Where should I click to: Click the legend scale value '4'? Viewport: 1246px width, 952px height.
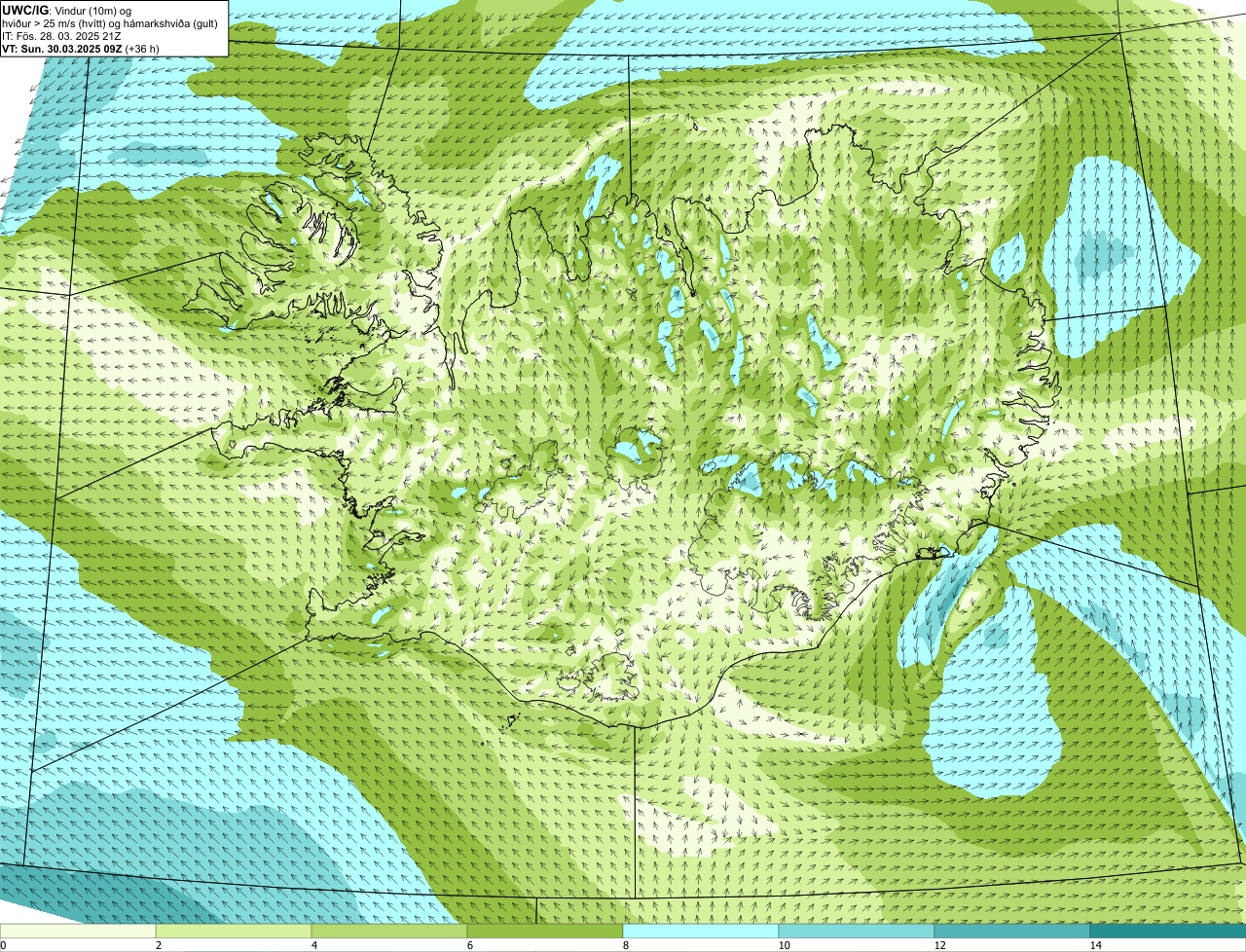(313, 945)
